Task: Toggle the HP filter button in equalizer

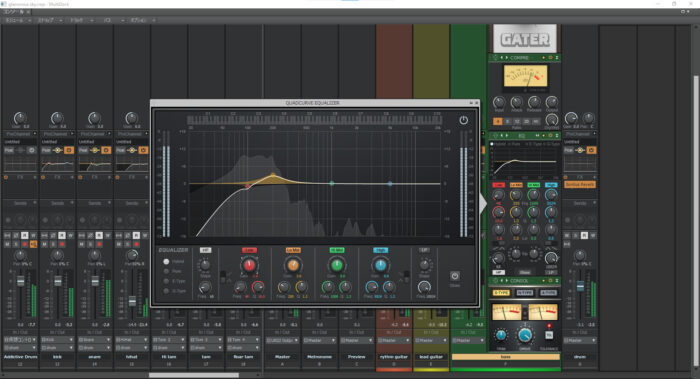Action: 205,250
